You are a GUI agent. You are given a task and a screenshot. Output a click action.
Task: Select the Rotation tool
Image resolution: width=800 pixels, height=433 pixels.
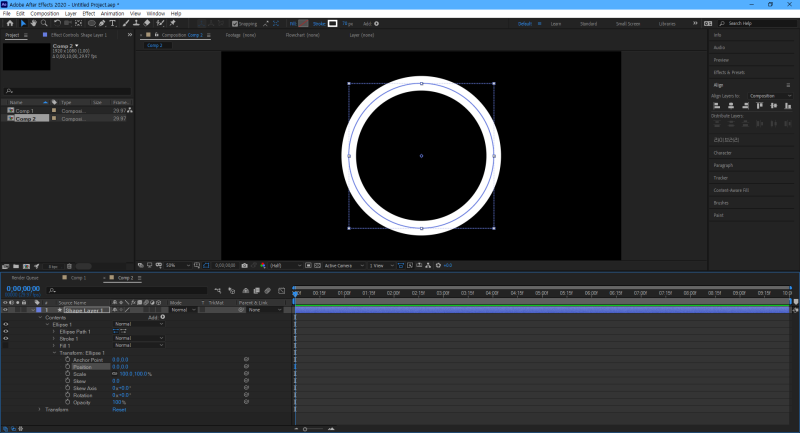click(57, 23)
